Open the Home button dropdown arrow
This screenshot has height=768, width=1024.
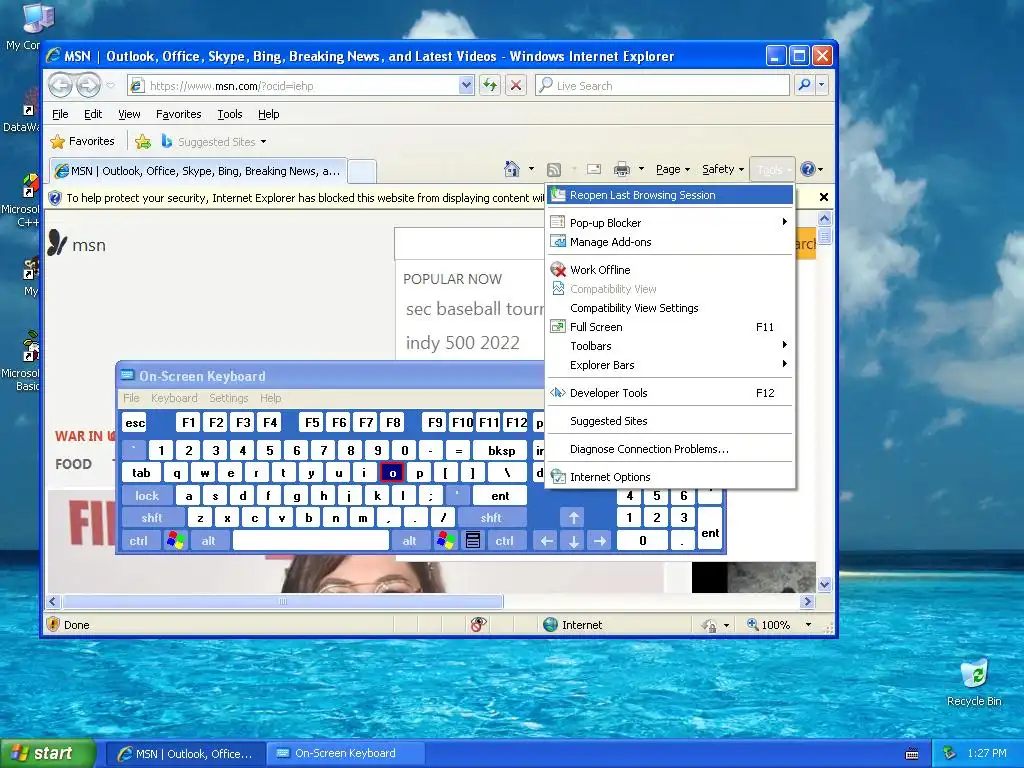point(531,169)
